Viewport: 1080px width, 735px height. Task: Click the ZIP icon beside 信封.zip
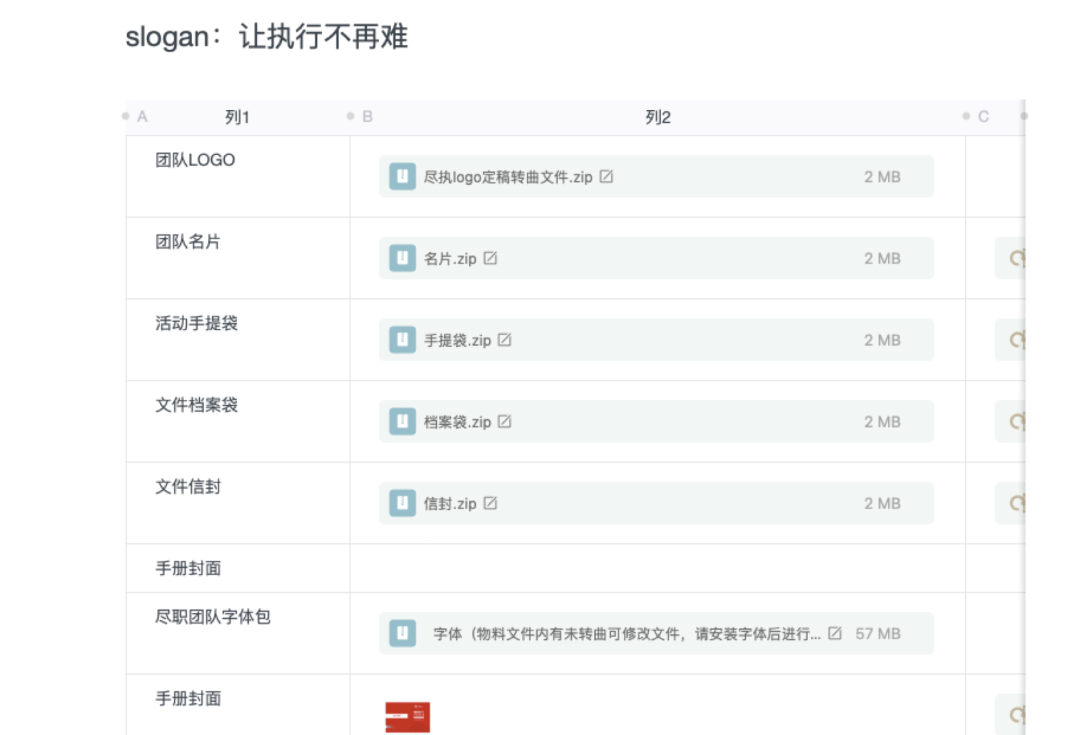(401, 503)
